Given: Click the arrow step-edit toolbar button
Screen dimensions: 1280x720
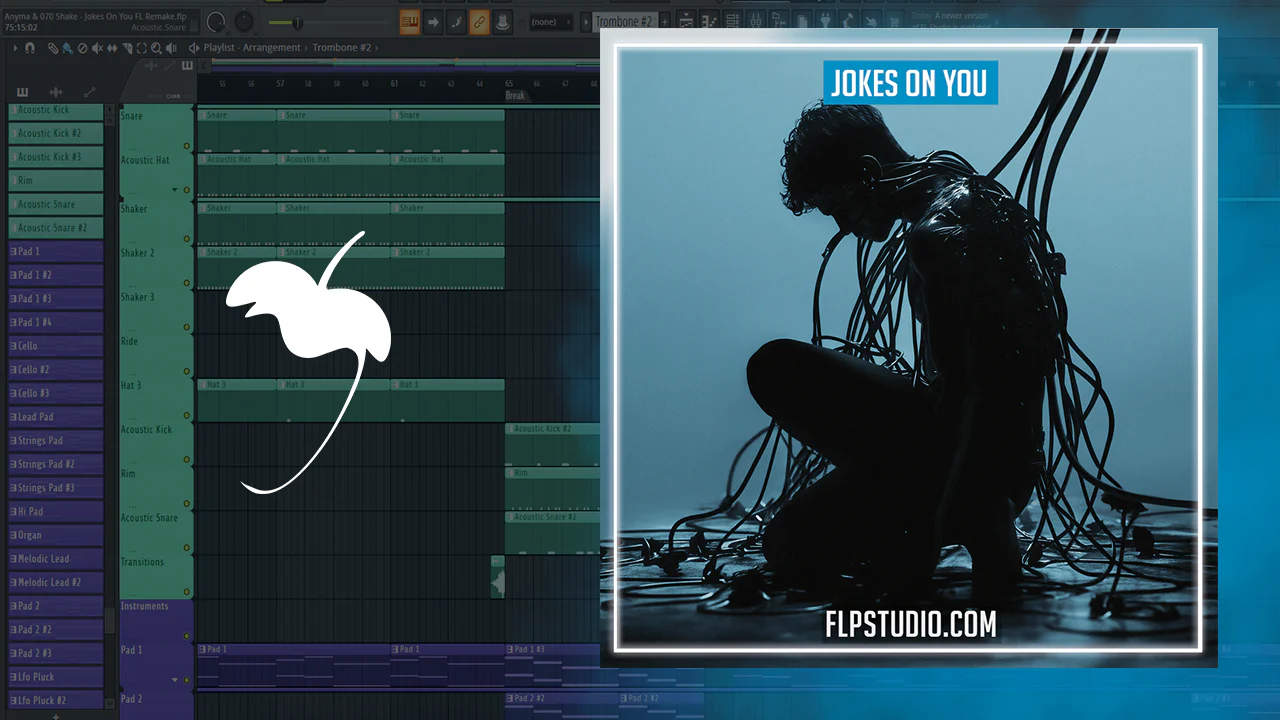Looking at the screenshot, I should (433, 21).
